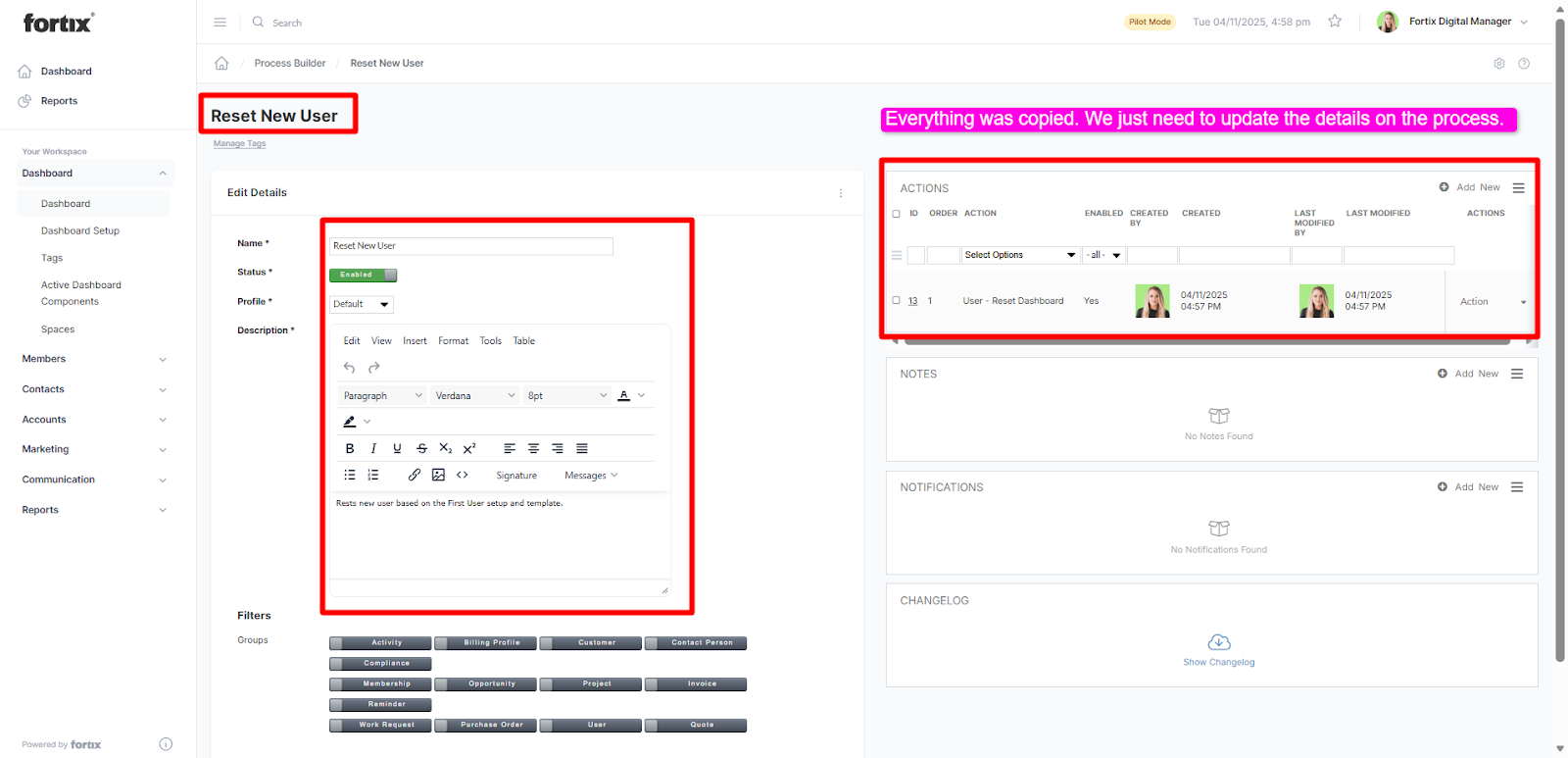Viewport: 1568px width, 758px height.
Task: Check the checkbox for action row 13
Action: coord(896,301)
